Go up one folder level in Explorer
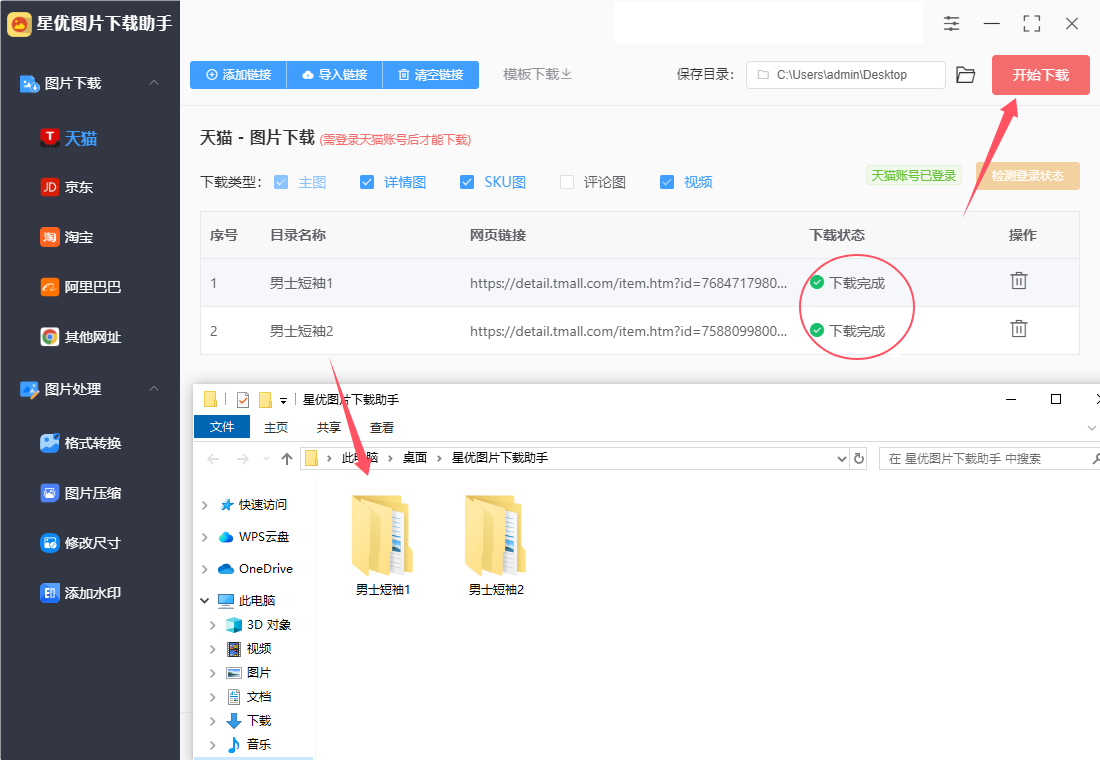Screen dimensions: 1100x760 (286, 459)
